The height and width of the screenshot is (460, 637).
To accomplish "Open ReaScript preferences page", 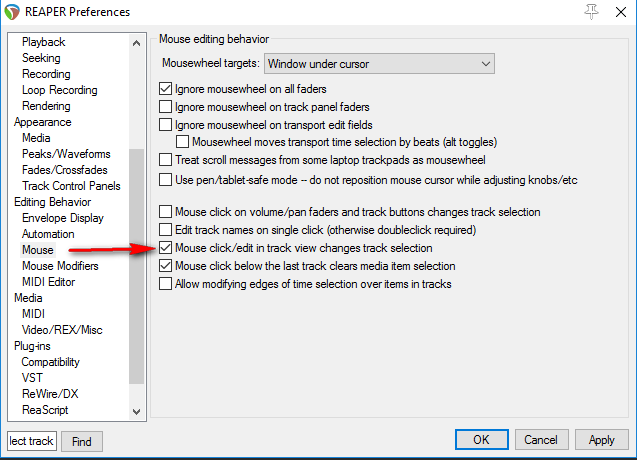I will pos(45,410).
